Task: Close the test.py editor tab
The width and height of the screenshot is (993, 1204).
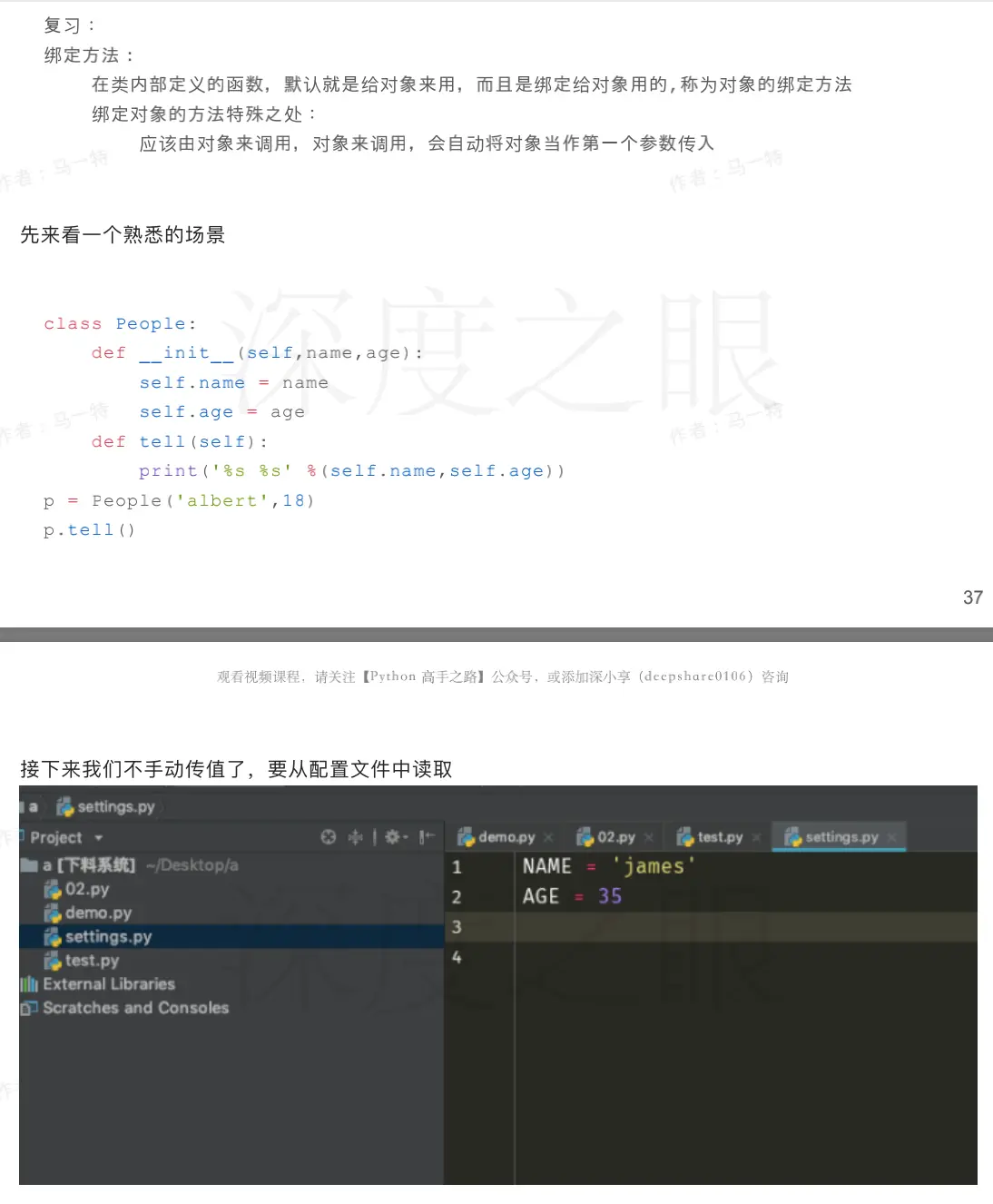Action: point(756,838)
